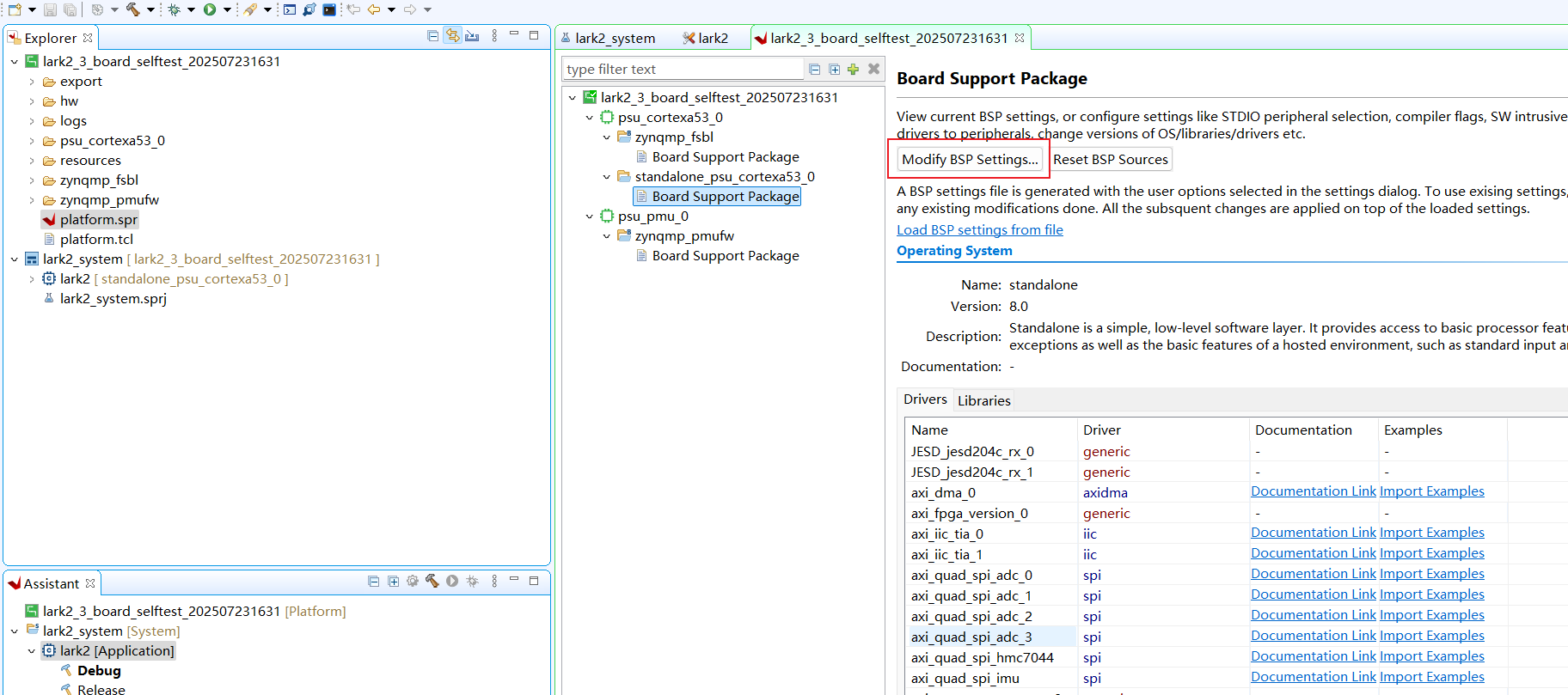
Task: Click the gray X remove icon in platform tree
Action: pyautogui.click(x=873, y=69)
